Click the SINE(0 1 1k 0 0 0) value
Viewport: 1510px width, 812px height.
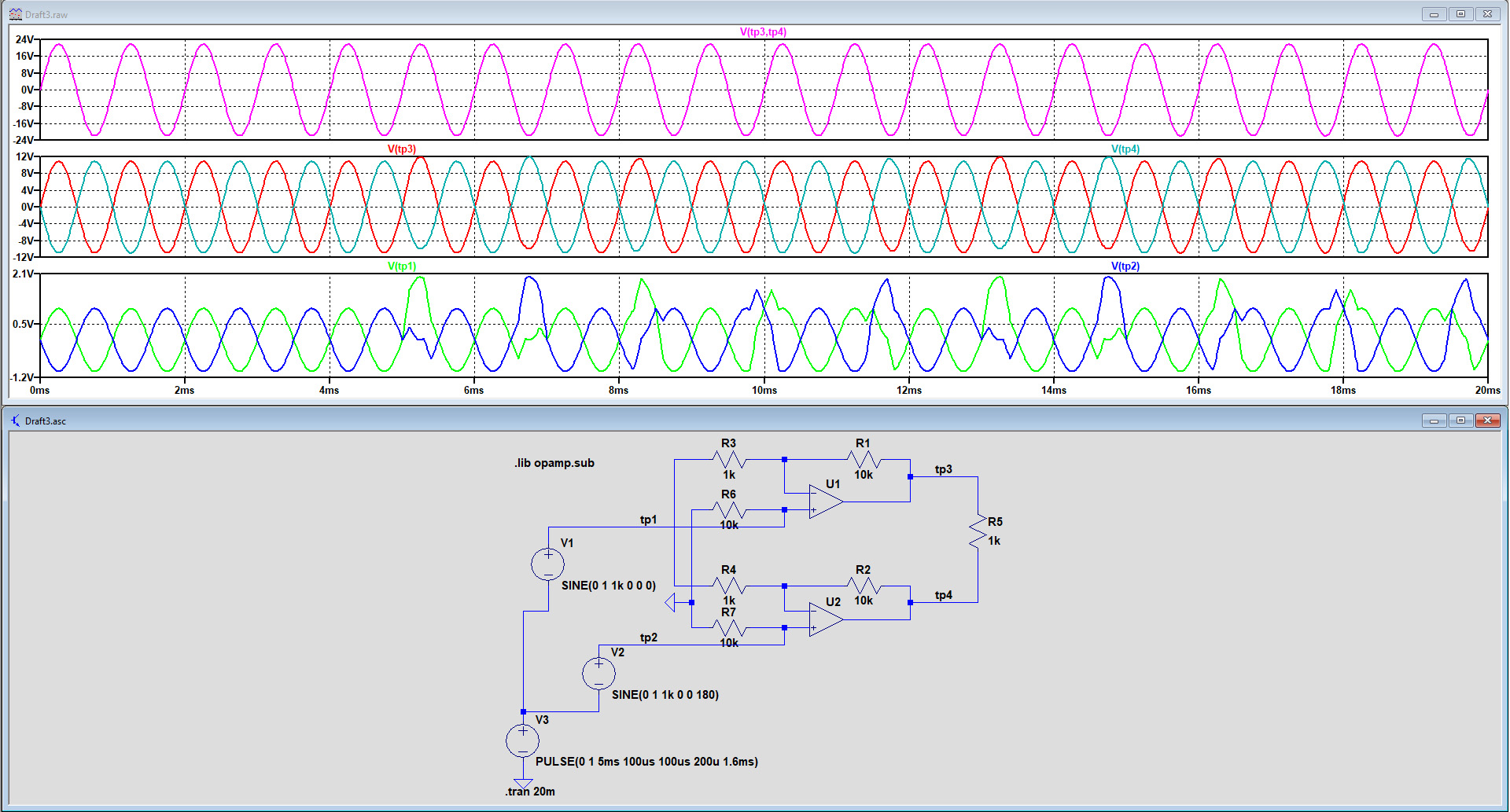tap(609, 586)
